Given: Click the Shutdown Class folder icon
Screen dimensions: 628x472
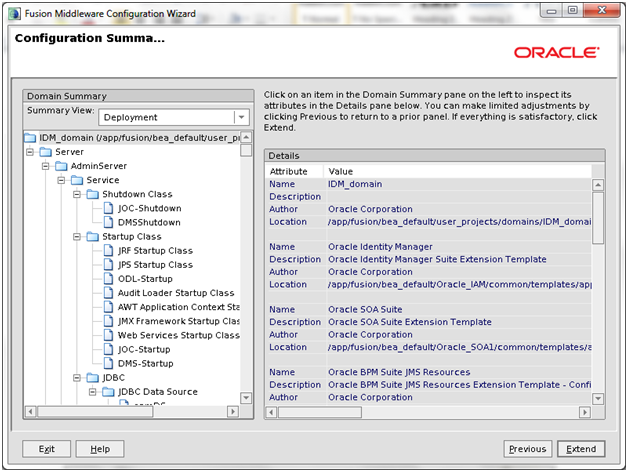Looking at the screenshot, I should pos(93,194).
